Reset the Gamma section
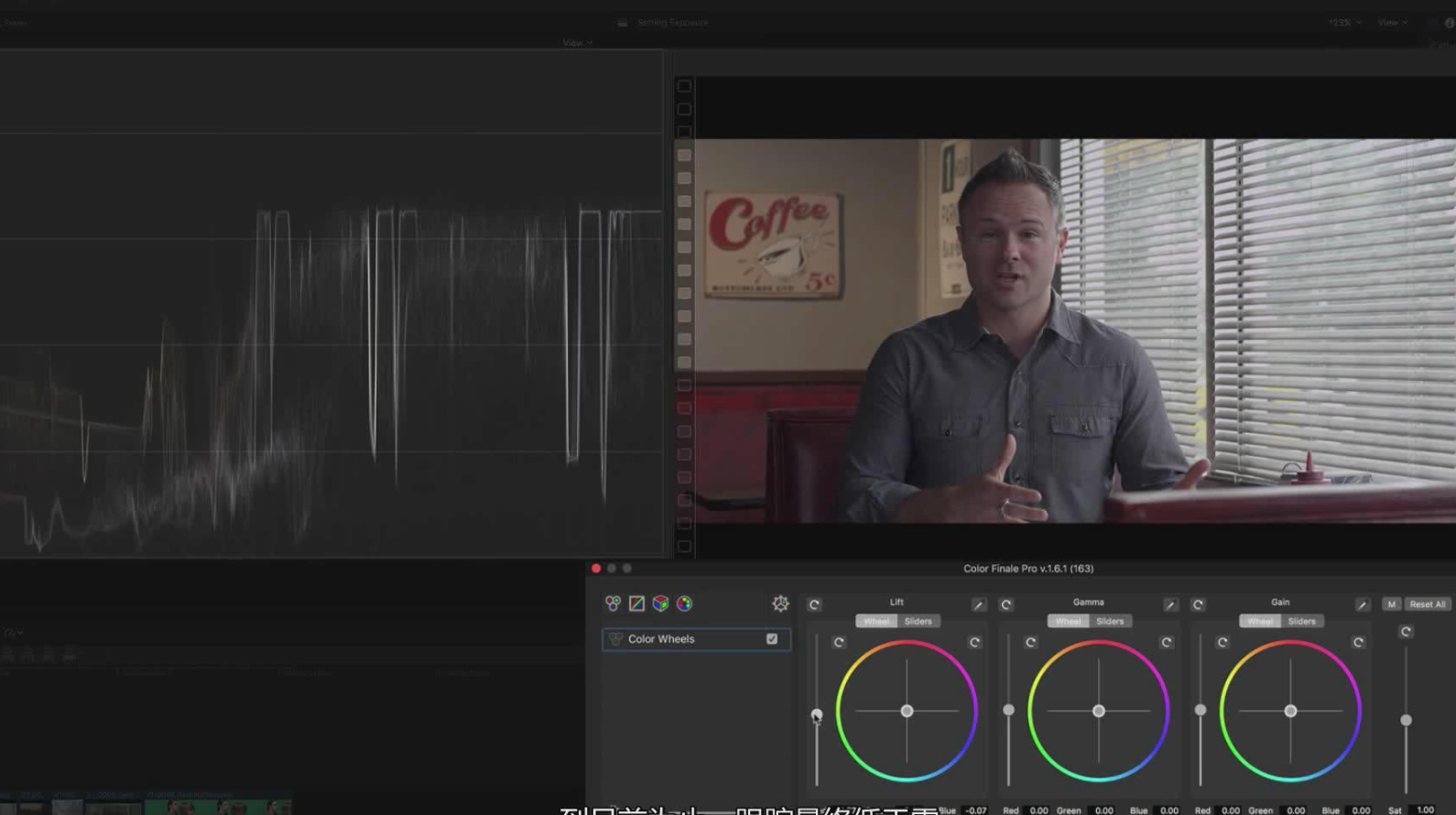 [x=1006, y=604]
